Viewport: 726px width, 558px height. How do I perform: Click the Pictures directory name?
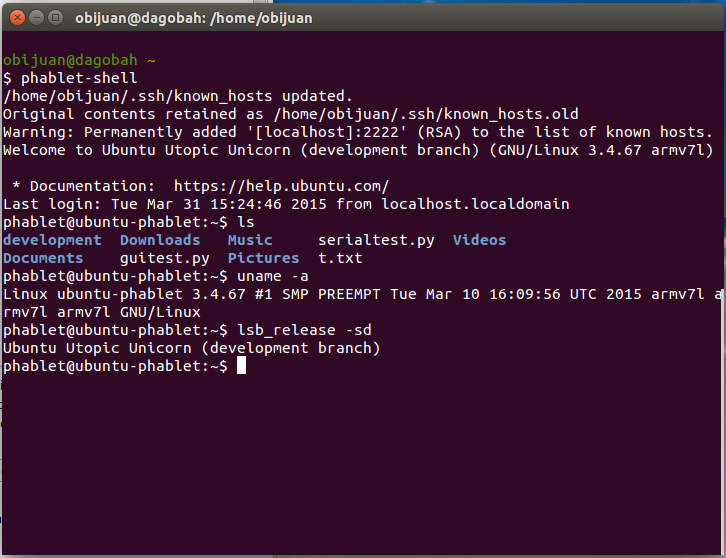pos(263,258)
